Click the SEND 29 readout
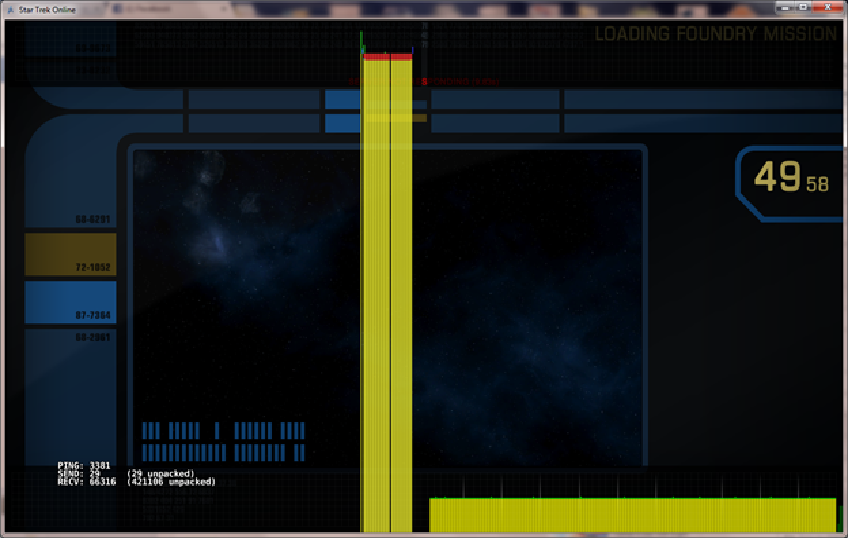The width and height of the screenshot is (864, 540). tap(79, 473)
